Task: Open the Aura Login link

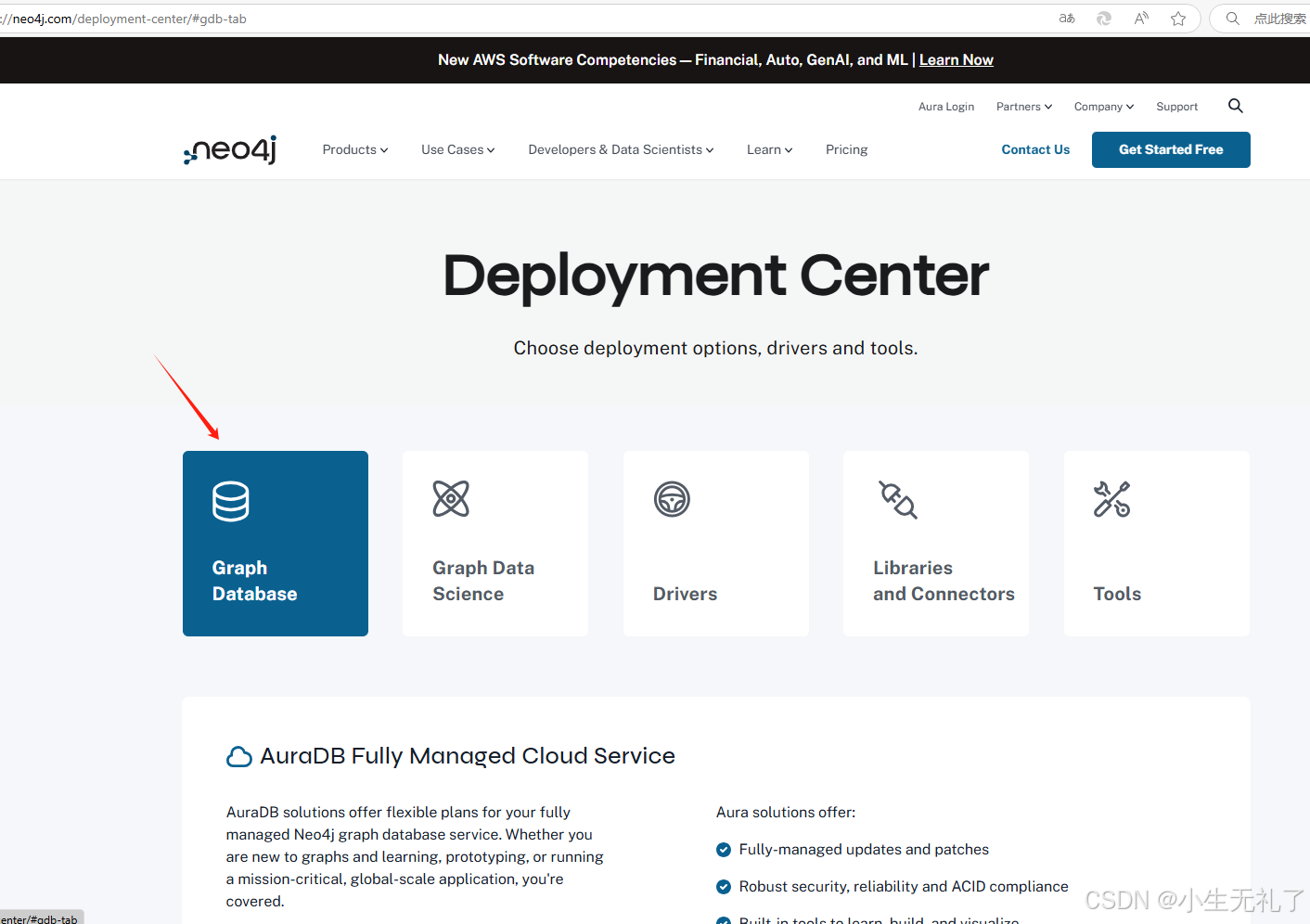Action: point(946,107)
